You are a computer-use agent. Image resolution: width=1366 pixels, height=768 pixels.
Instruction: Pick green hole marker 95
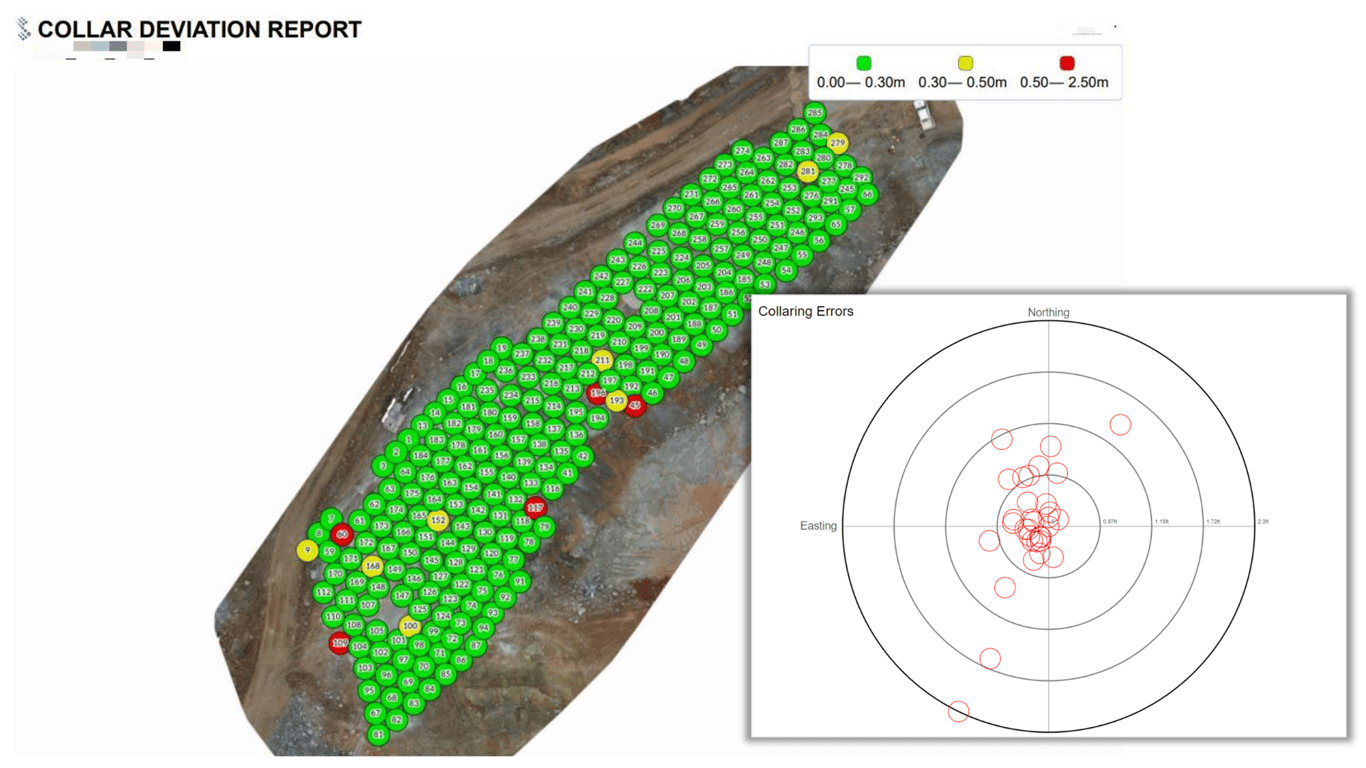click(x=369, y=691)
